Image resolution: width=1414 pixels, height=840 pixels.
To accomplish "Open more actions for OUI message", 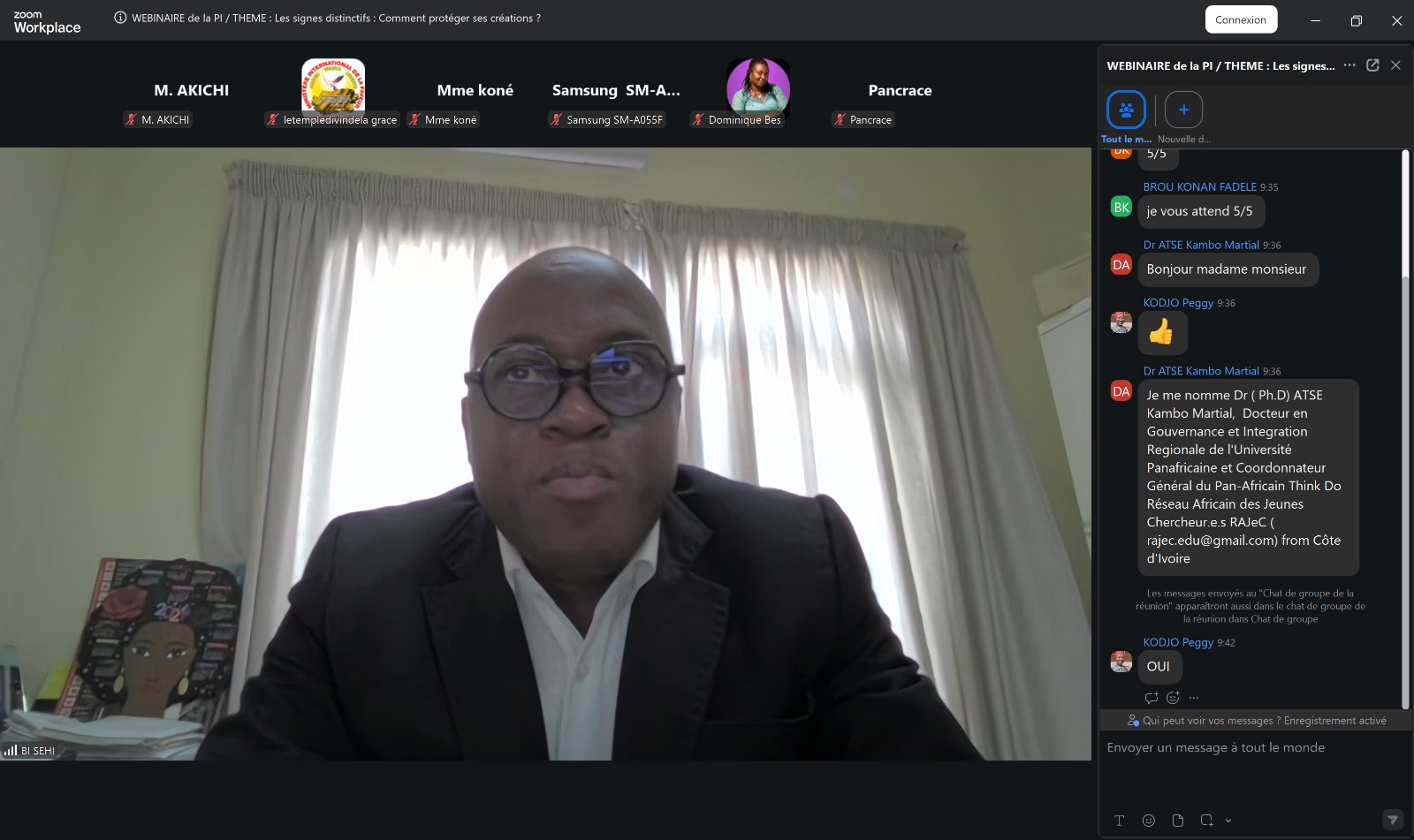I will (1194, 698).
